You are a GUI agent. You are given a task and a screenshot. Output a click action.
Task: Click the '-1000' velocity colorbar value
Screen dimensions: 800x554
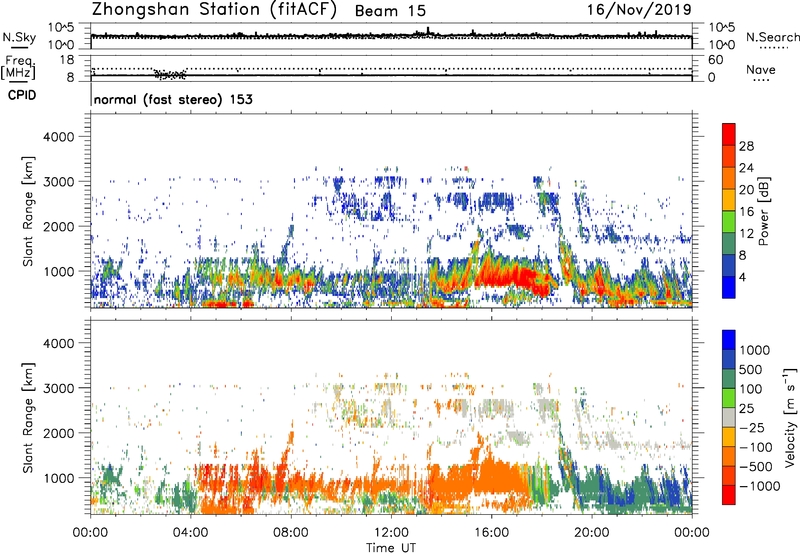759,486
